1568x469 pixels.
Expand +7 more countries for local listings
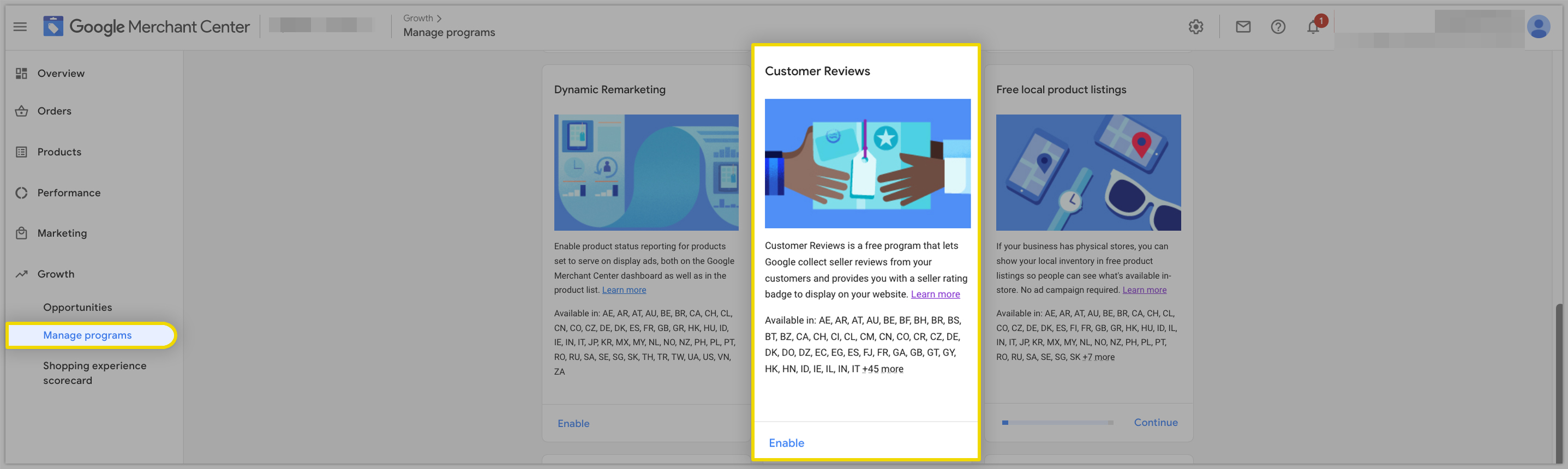coord(1099,357)
